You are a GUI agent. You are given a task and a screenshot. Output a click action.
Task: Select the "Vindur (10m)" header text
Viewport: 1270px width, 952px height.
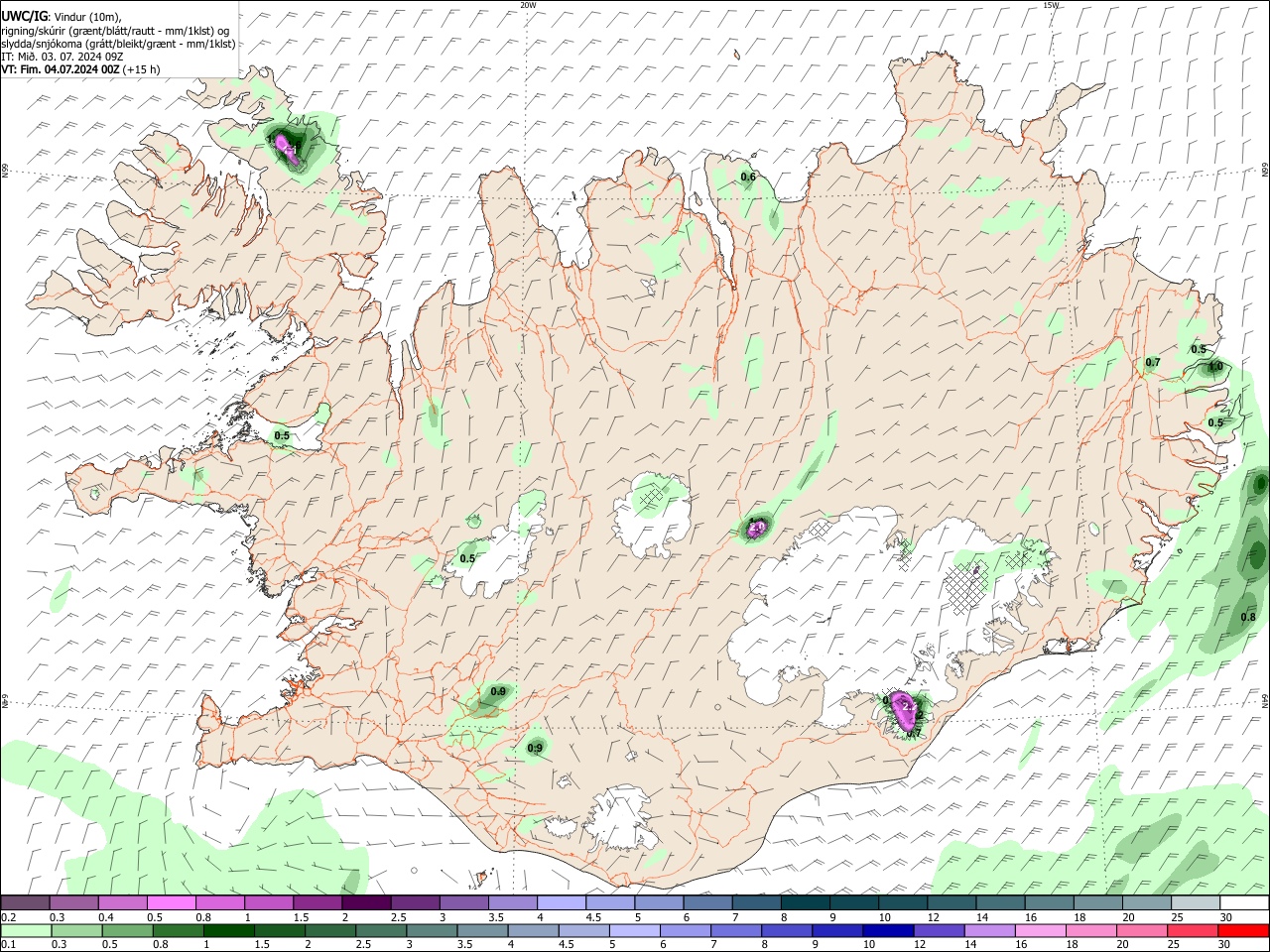[x=85, y=17]
